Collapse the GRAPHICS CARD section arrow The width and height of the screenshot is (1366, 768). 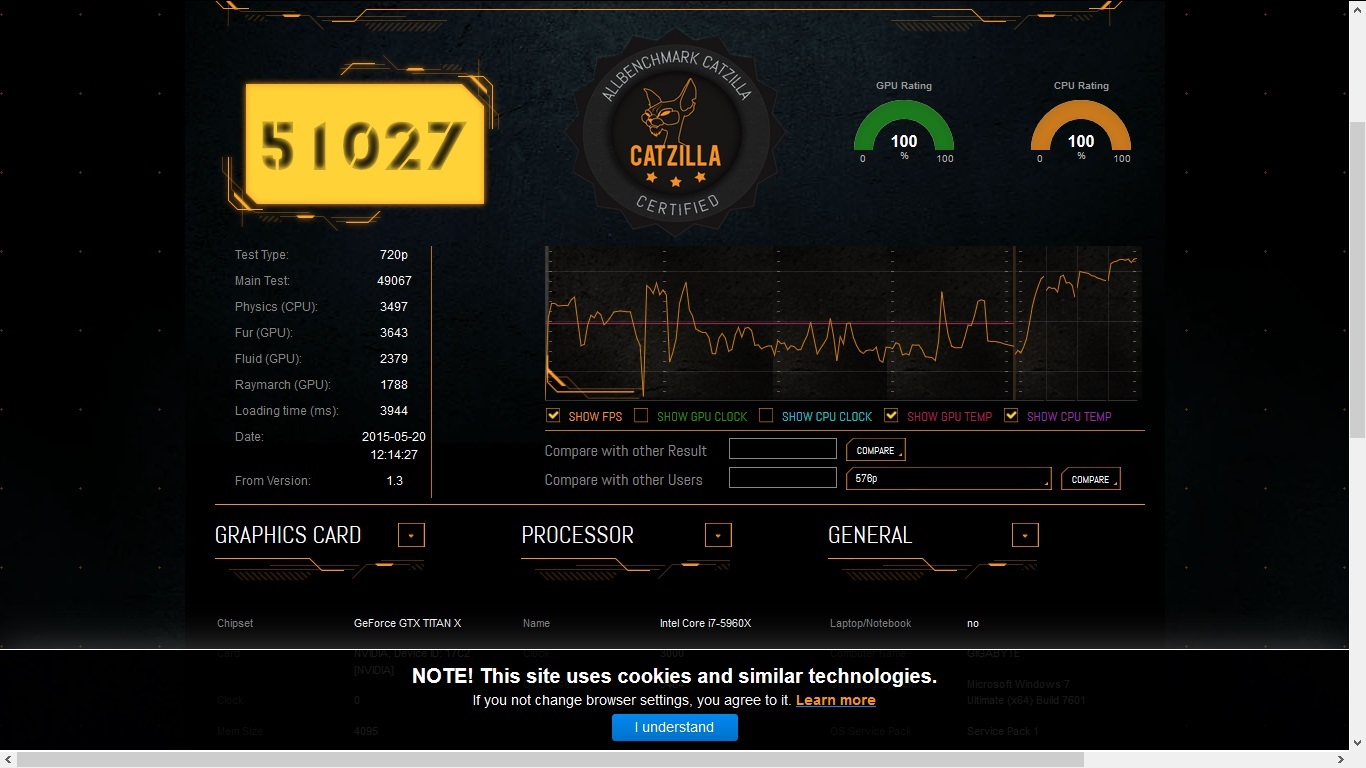click(x=411, y=535)
